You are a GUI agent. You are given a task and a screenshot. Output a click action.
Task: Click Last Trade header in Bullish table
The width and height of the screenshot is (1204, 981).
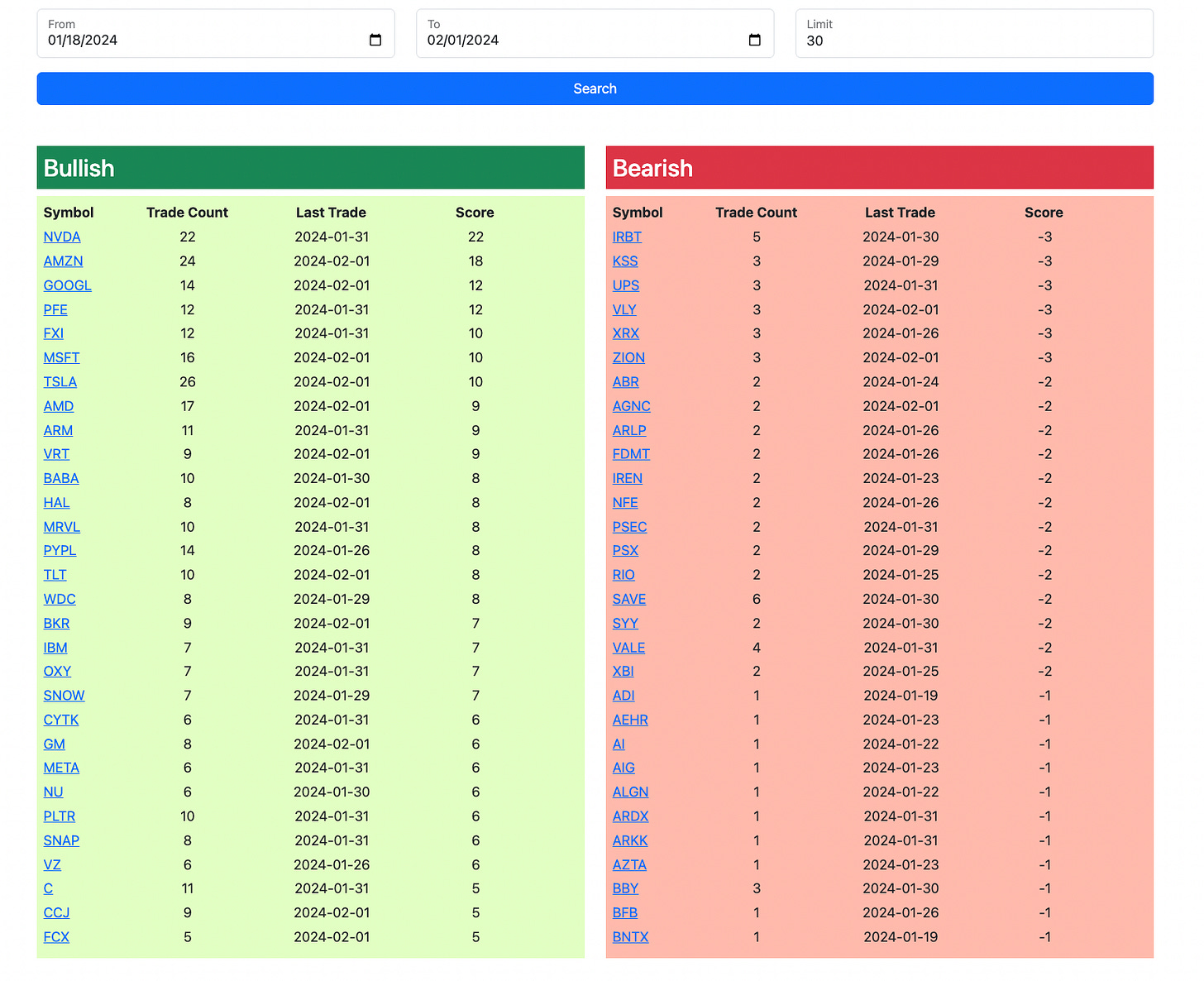[x=331, y=213]
